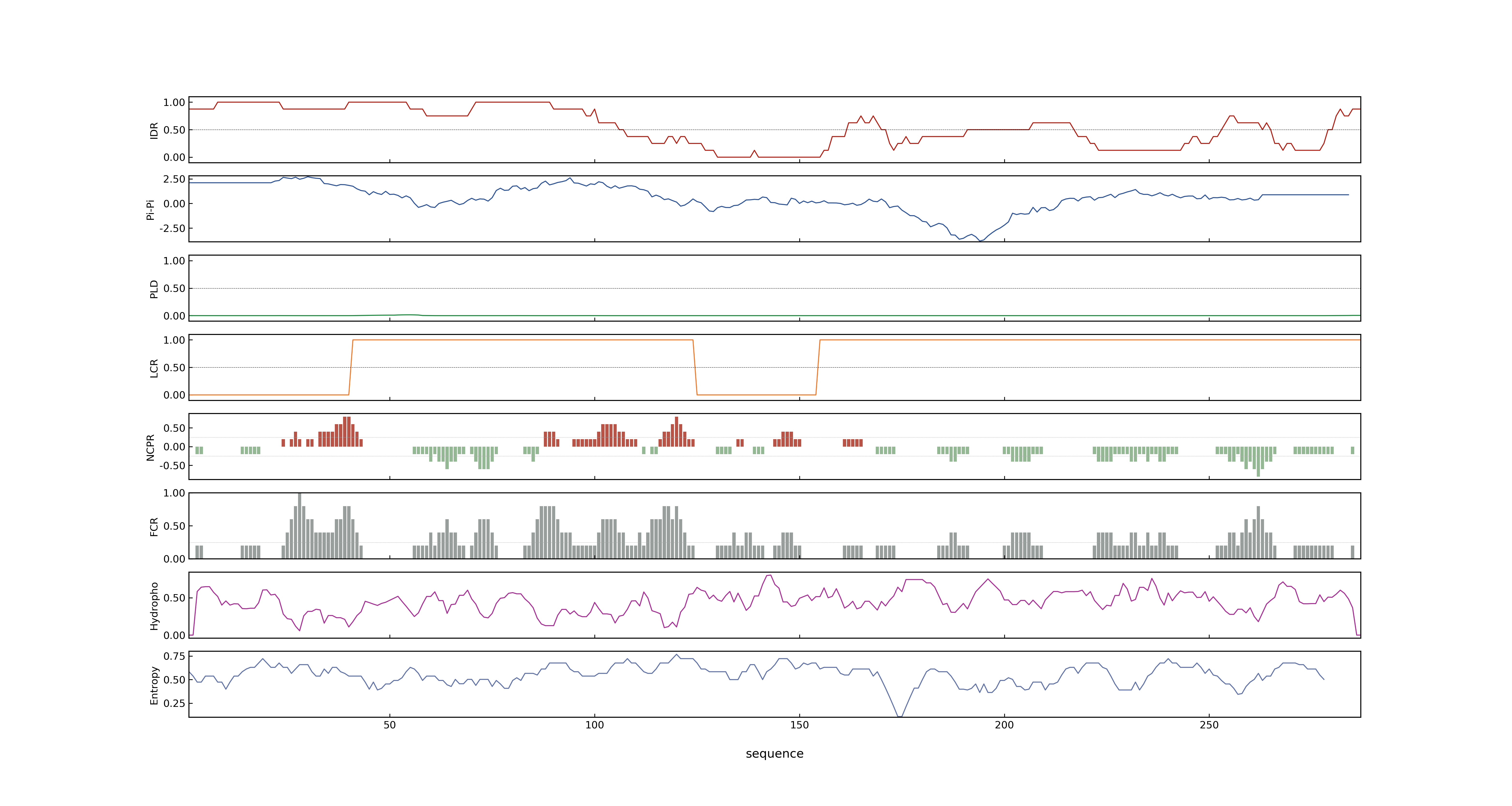Click the 1.00 tick on PLD axis
The width and height of the screenshot is (1512, 806).
(x=174, y=261)
